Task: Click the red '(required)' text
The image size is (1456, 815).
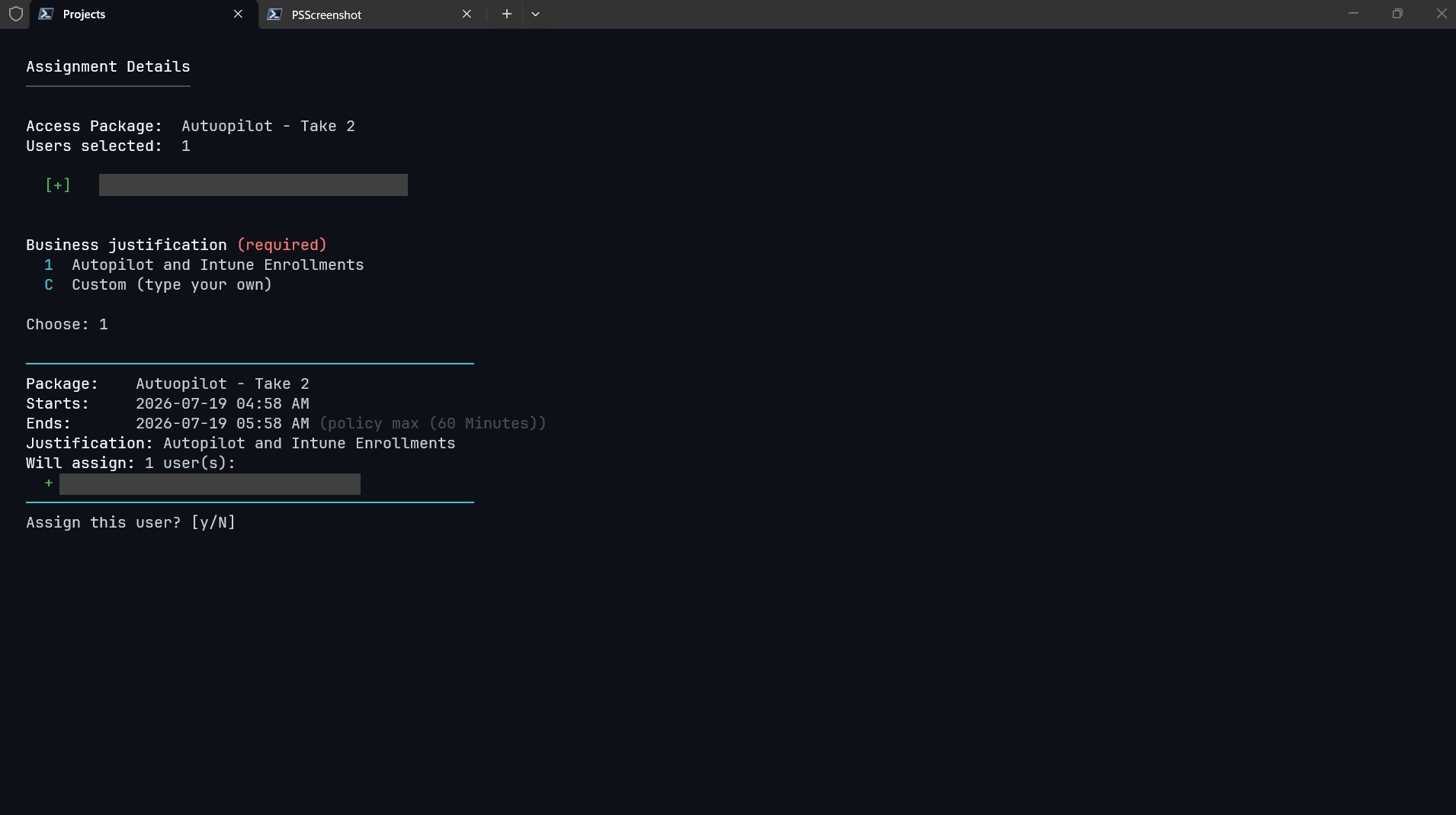Action: coord(282,245)
